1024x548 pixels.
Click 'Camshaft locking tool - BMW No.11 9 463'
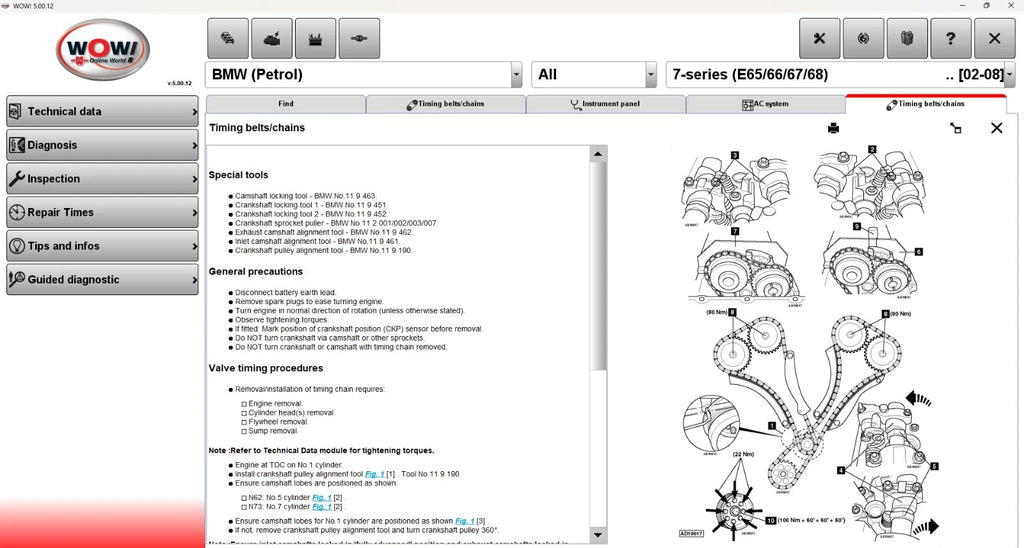tap(306, 196)
